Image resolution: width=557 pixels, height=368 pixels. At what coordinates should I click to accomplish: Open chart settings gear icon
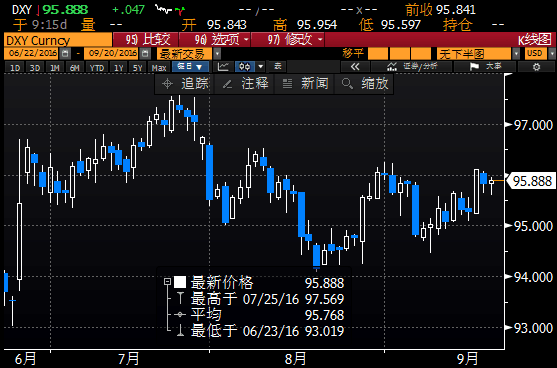click(x=536, y=67)
